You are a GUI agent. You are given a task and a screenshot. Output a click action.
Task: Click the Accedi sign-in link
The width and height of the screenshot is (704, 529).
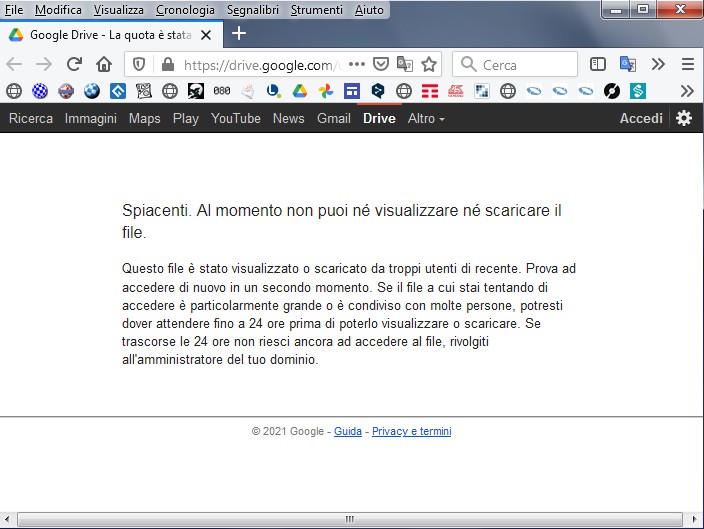[641, 118]
